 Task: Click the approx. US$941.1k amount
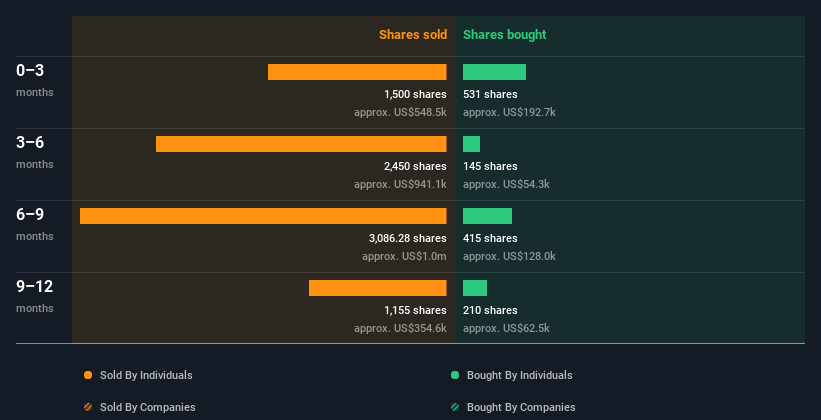401,184
